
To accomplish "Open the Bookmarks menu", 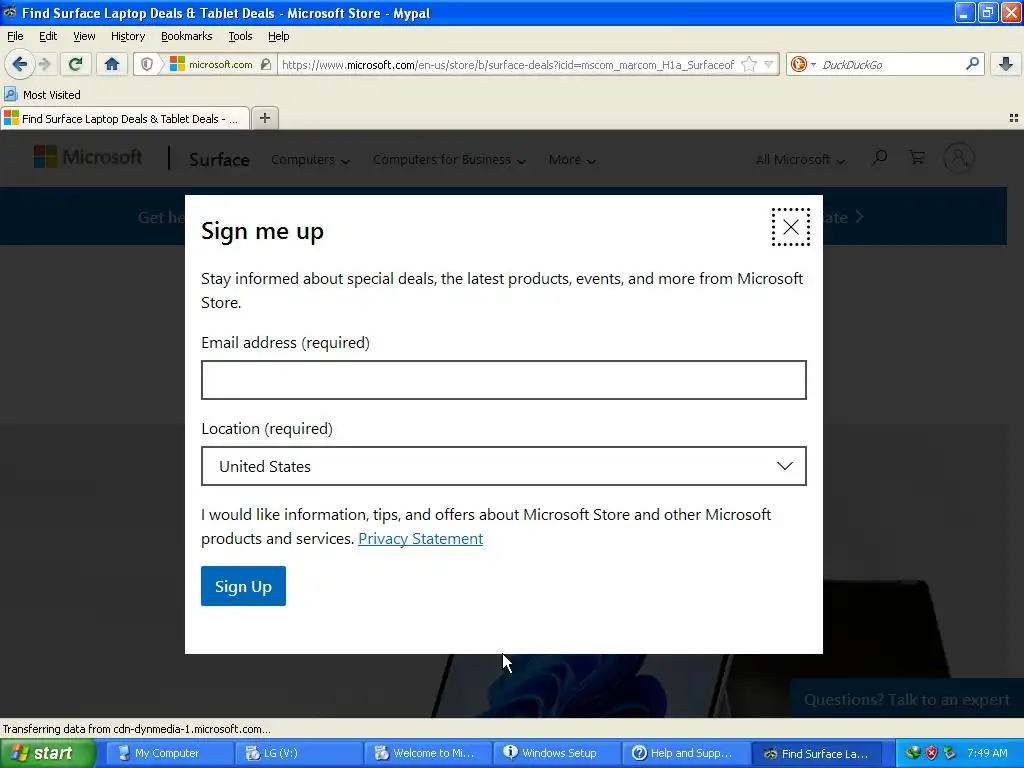I will click(x=187, y=36).
